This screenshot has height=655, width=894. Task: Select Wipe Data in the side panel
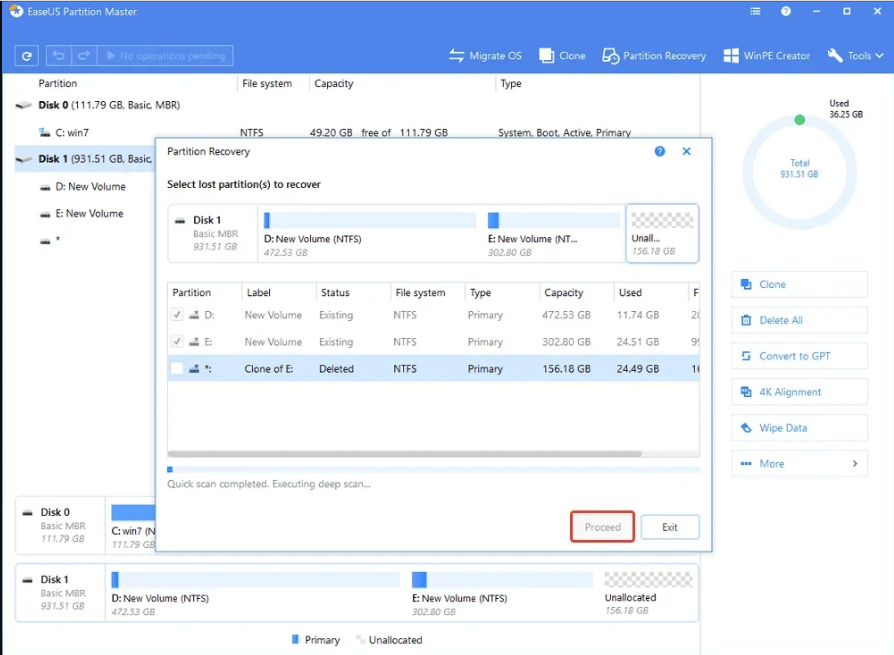click(x=799, y=428)
